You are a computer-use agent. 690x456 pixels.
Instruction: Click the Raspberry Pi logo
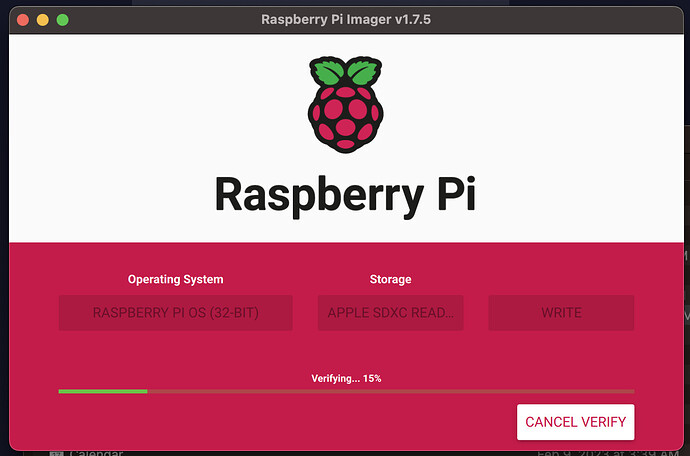345,104
